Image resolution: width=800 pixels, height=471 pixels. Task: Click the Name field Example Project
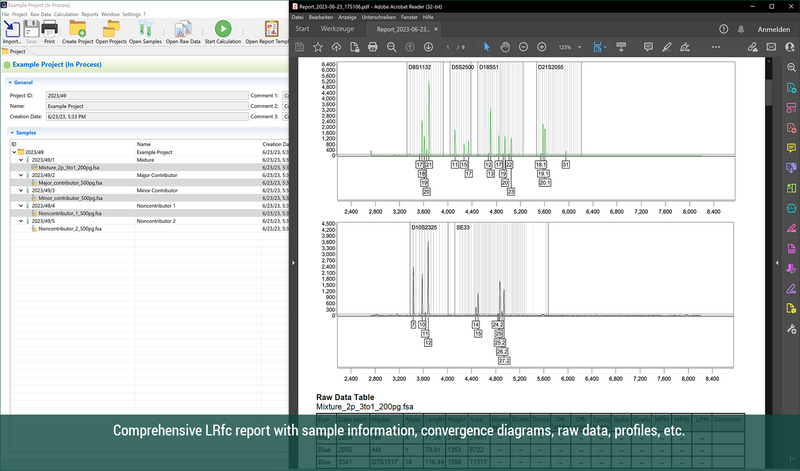(x=147, y=106)
